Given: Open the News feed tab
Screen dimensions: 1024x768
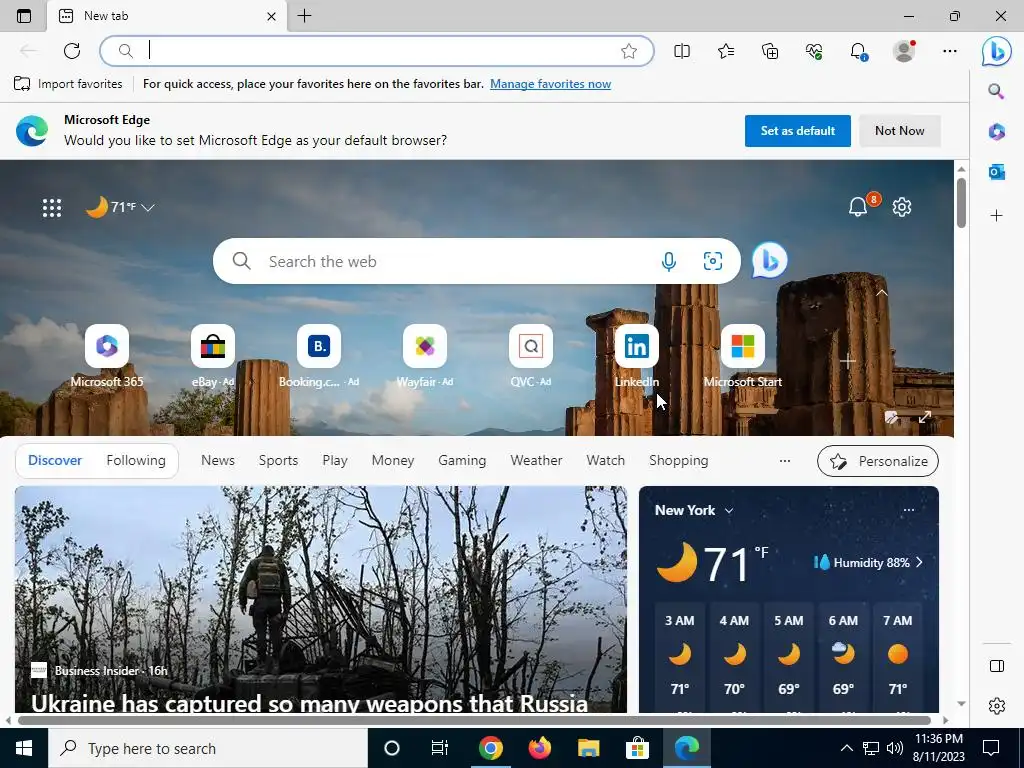Looking at the screenshot, I should tap(217, 460).
